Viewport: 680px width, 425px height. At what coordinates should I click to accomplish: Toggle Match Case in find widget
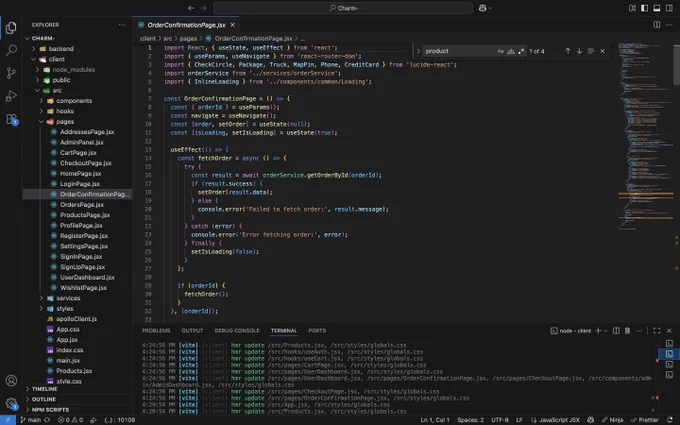(500, 51)
